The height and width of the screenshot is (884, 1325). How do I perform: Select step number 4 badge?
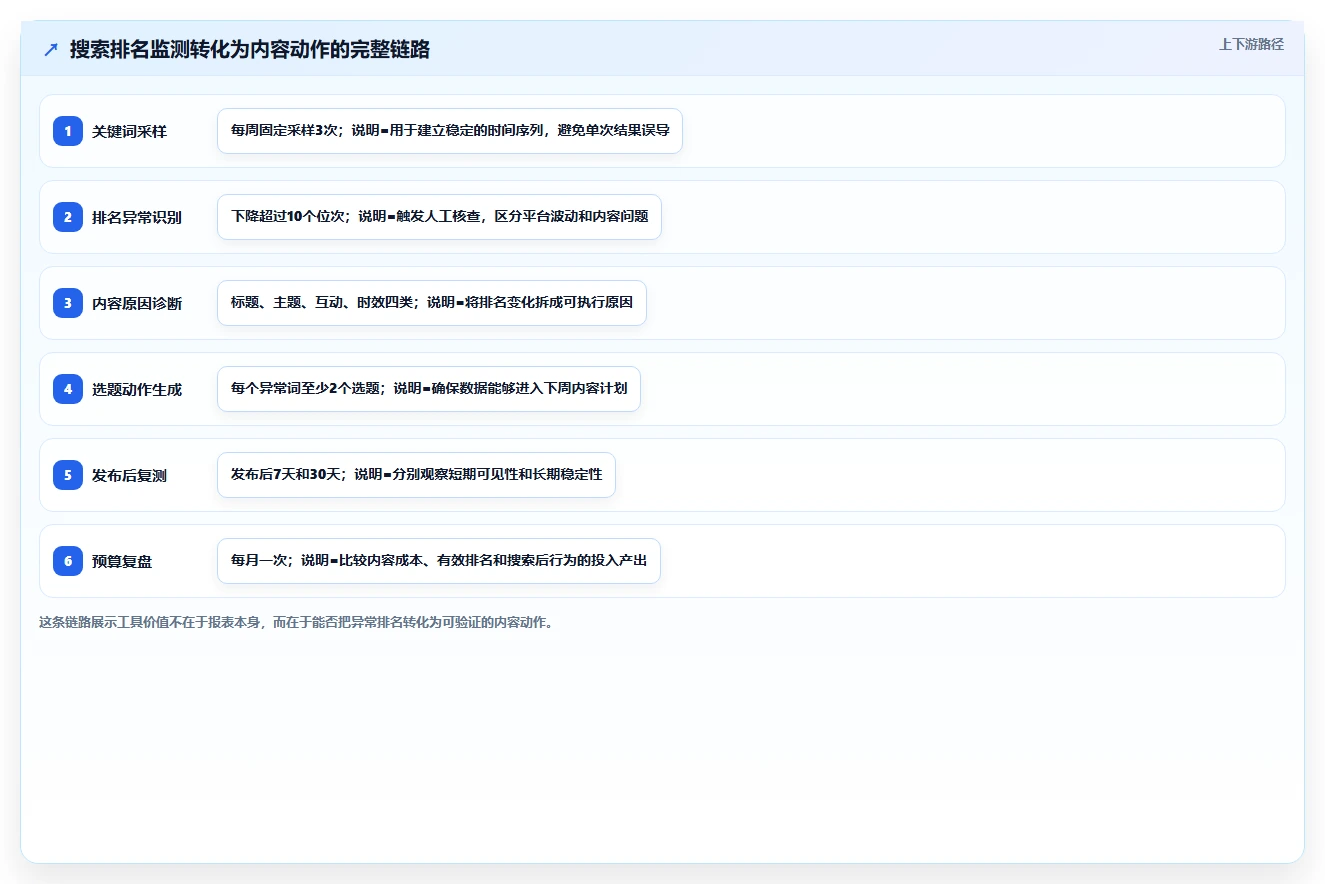(68, 389)
